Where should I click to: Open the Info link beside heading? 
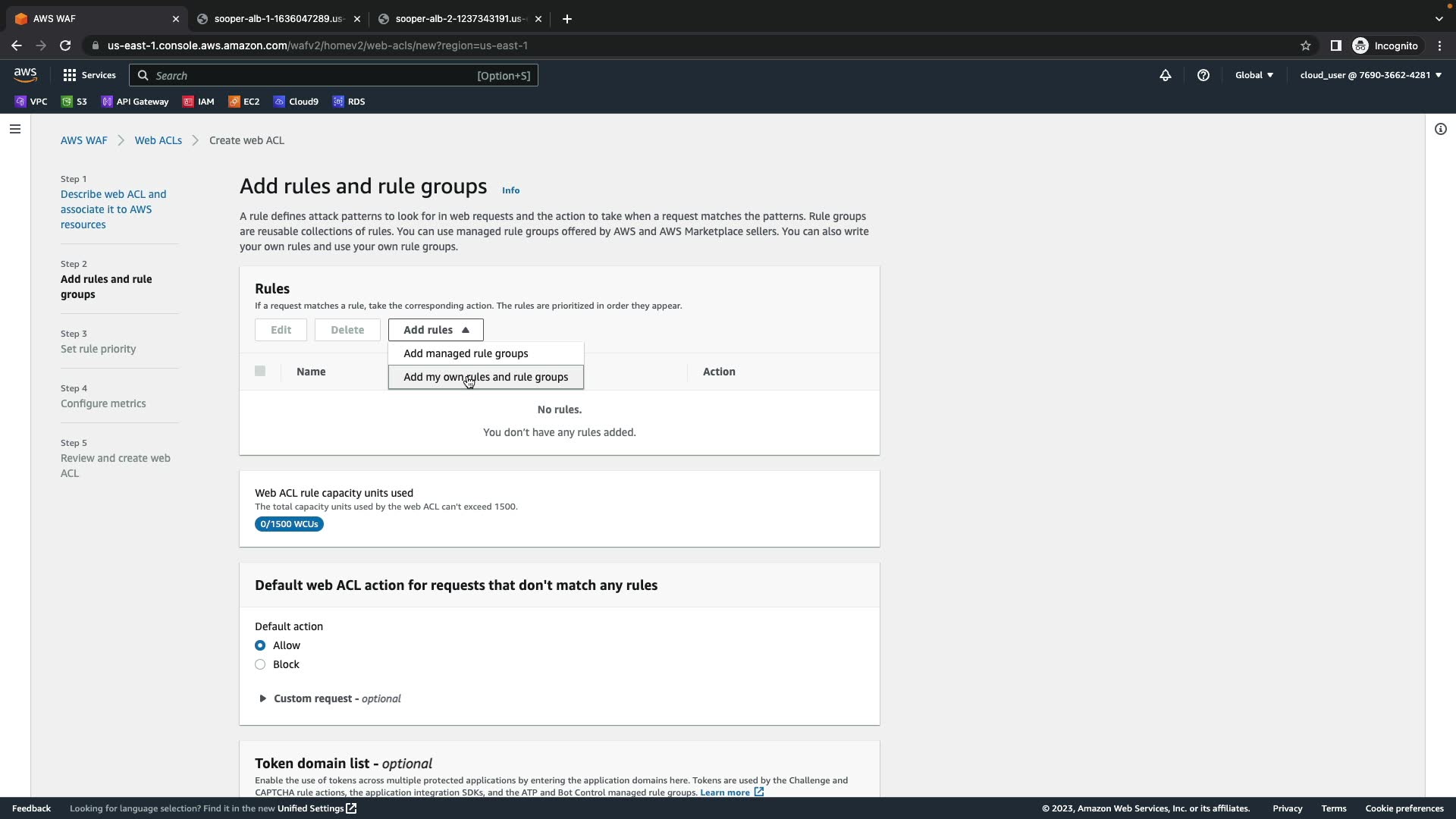coord(510,190)
